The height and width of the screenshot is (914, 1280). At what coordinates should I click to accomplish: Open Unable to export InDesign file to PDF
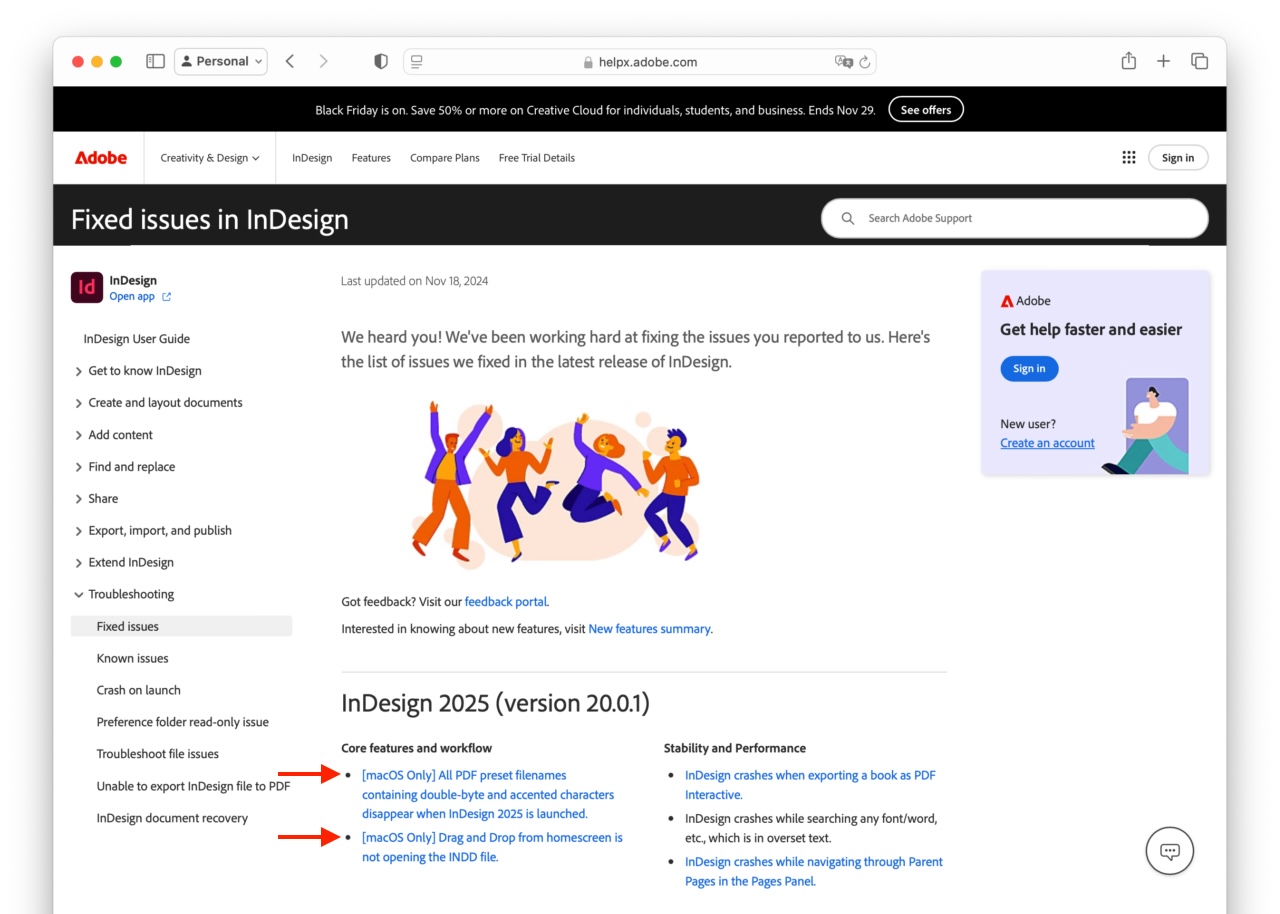[194, 786]
